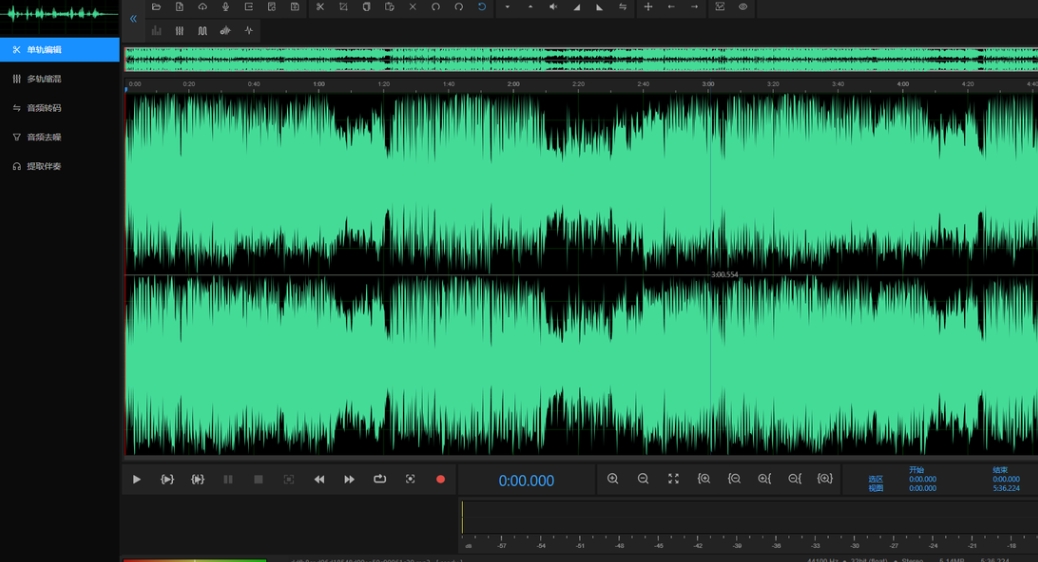The image size is (1038, 562).
Task: Click the rewind double-arrow button
Action: tap(319, 479)
